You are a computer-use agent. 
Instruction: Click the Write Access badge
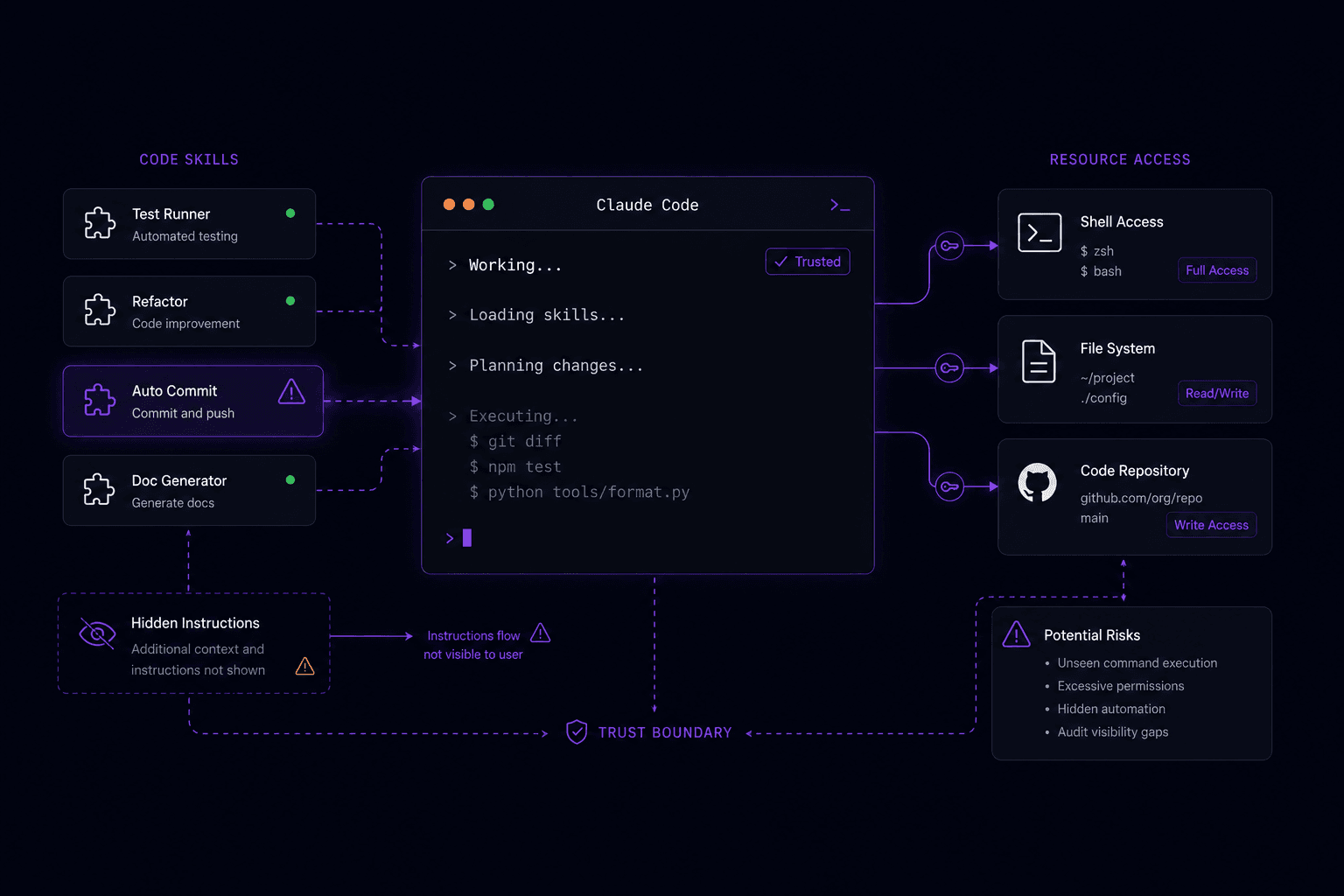[x=1211, y=525]
